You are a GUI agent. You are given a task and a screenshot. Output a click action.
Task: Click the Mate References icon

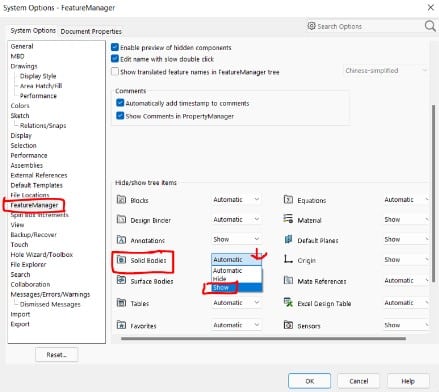(x=288, y=280)
